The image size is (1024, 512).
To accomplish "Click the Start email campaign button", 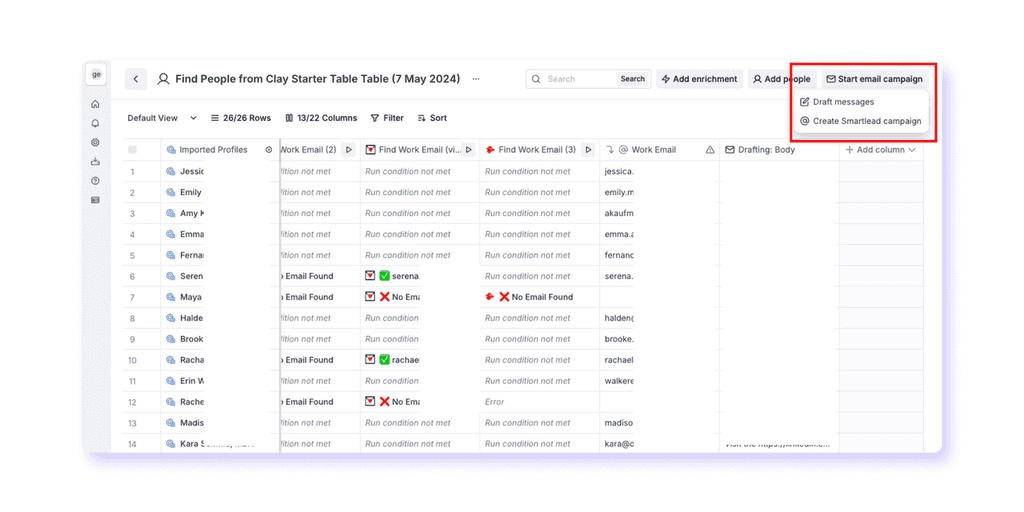I will tap(874, 79).
